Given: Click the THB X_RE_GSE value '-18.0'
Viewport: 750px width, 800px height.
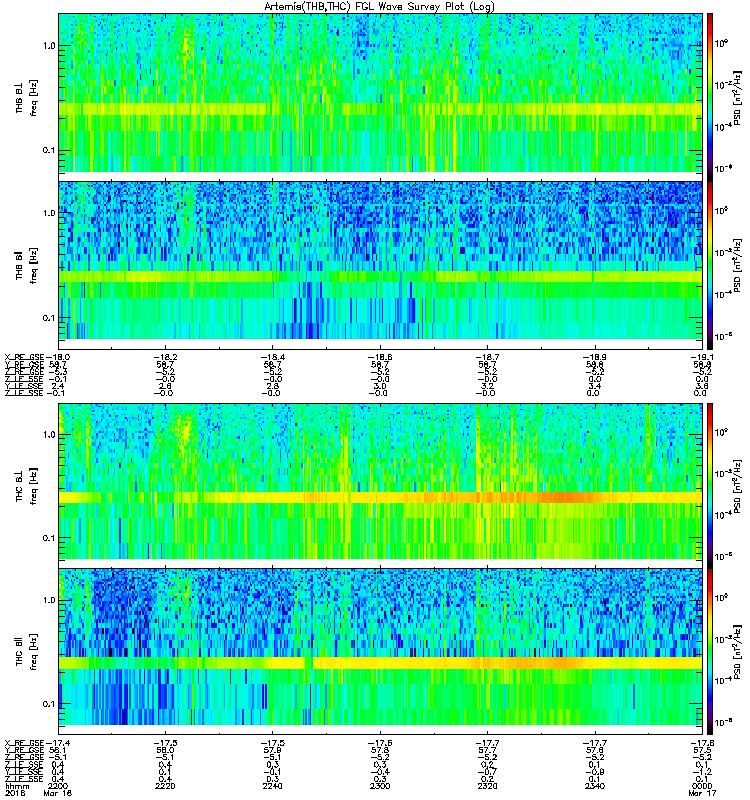Looking at the screenshot, I should coord(58,357).
